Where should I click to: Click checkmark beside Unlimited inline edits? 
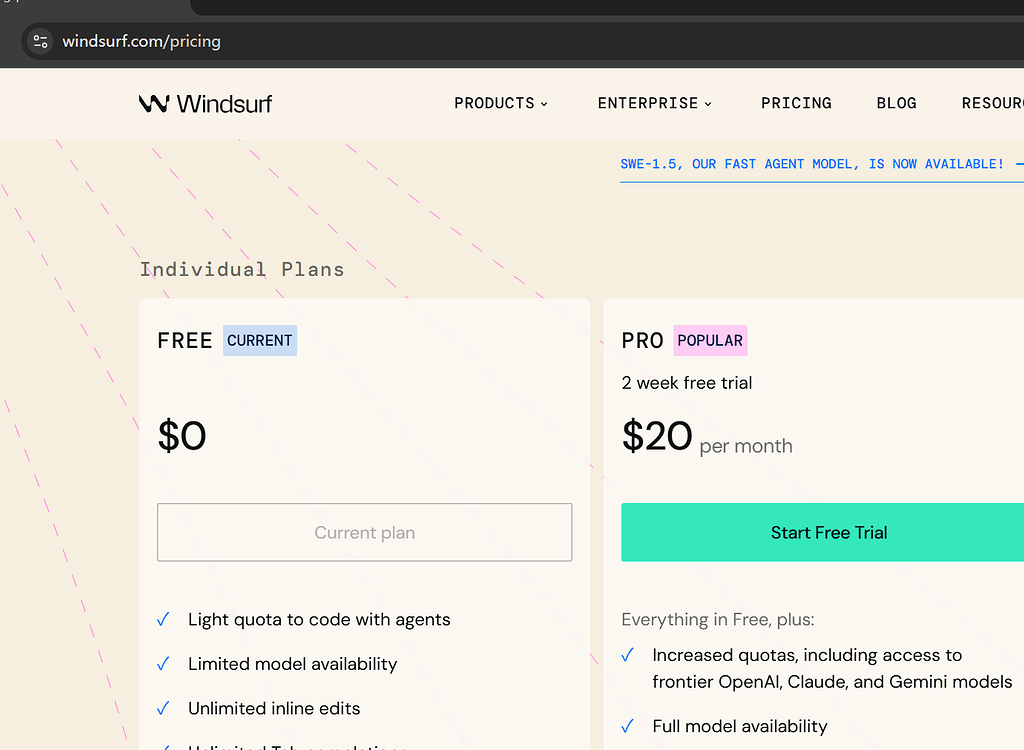point(163,708)
